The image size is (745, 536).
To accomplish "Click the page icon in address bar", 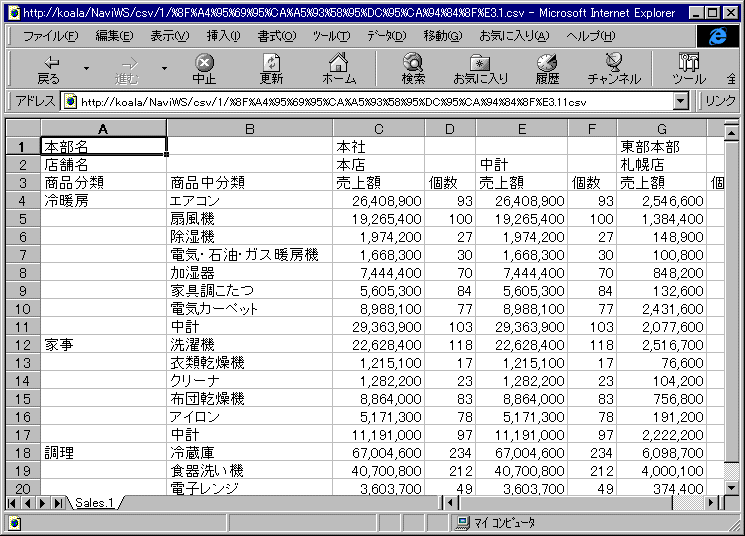I will pos(71,101).
